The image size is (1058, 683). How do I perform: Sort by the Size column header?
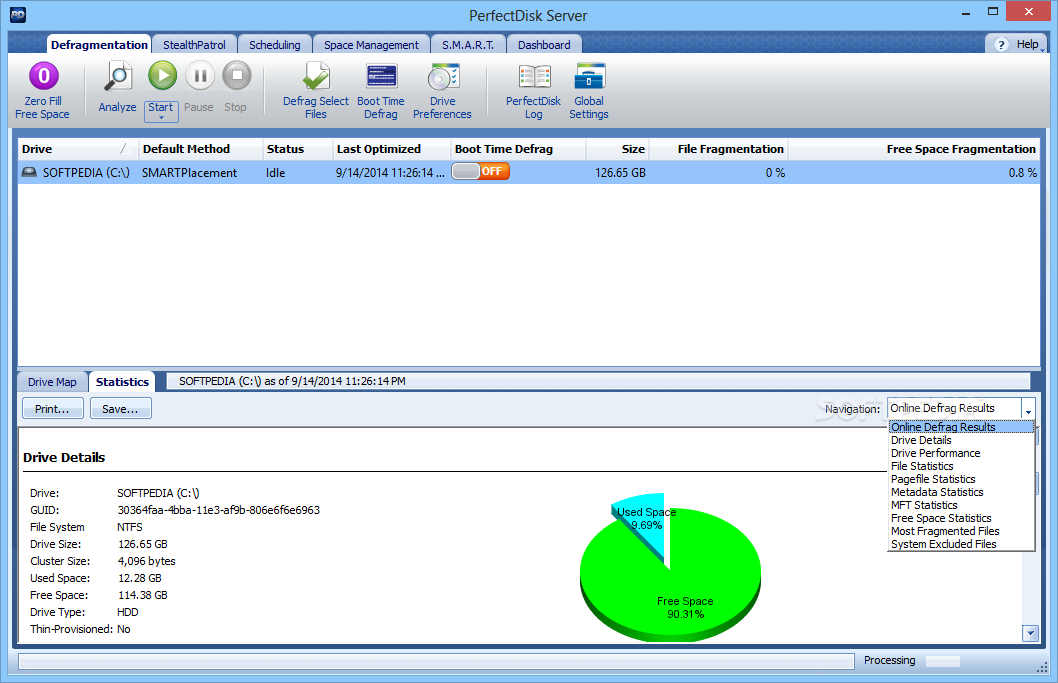pos(617,149)
